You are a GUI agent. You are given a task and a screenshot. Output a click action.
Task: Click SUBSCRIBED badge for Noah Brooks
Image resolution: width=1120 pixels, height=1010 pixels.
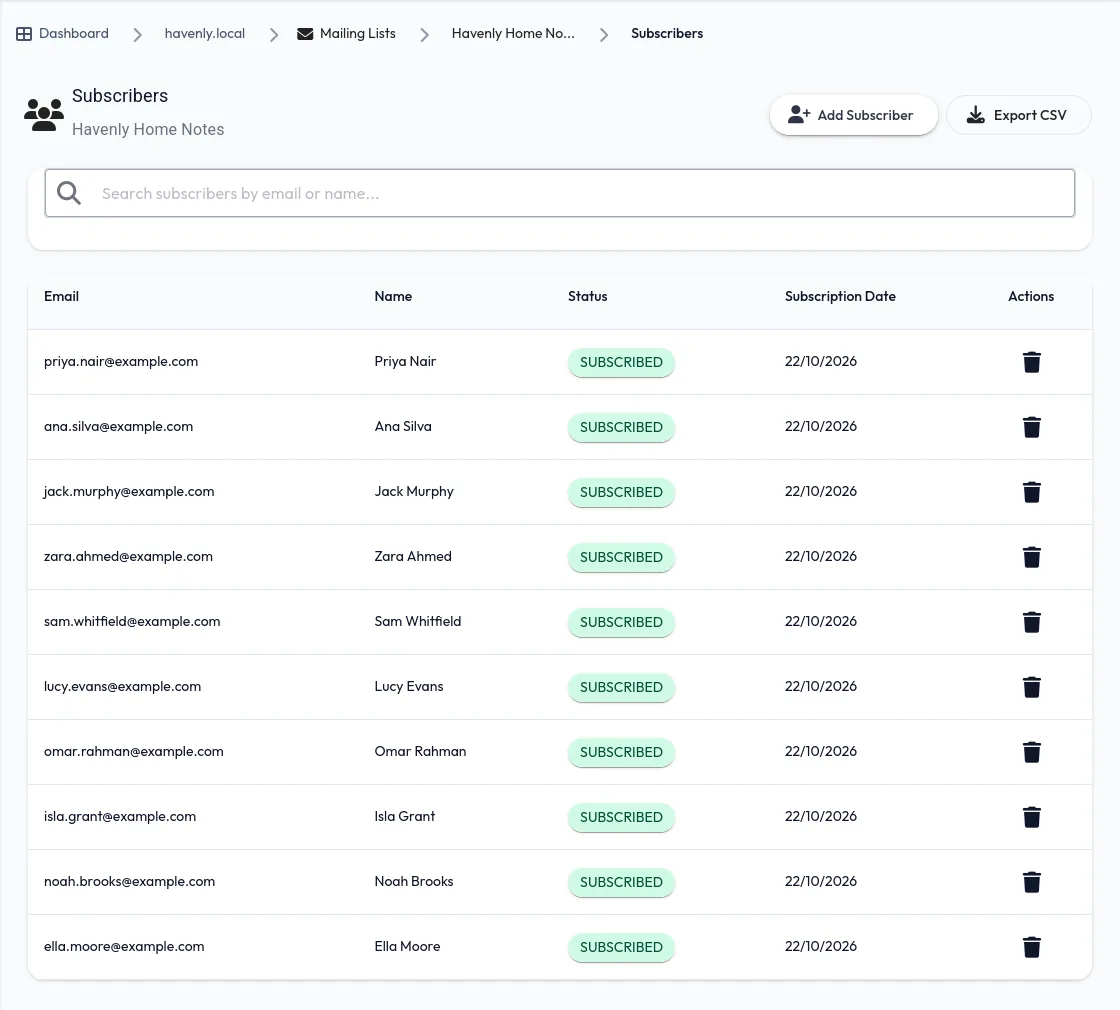click(621, 882)
